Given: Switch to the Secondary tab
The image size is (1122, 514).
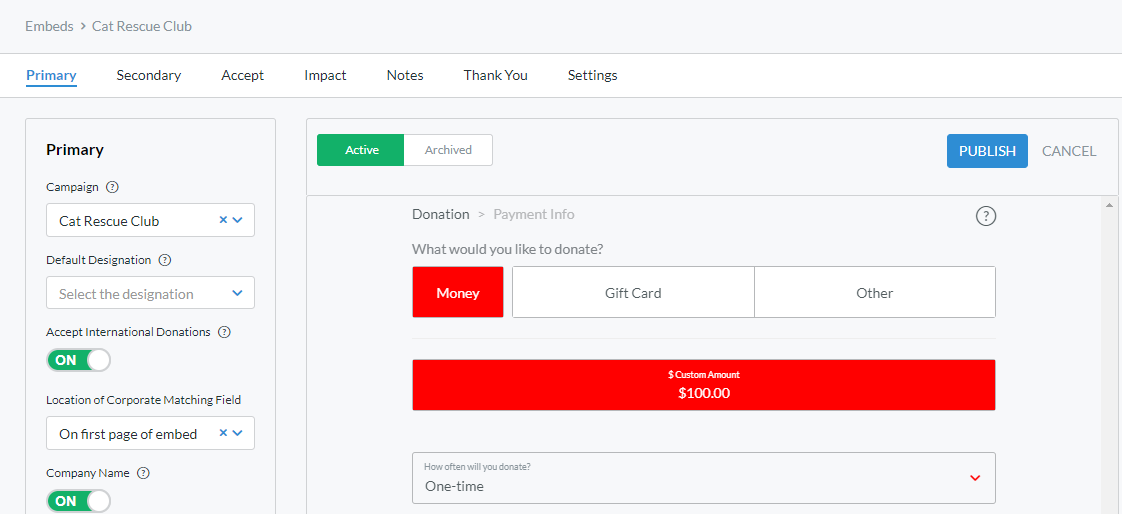Looking at the screenshot, I should [149, 75].
